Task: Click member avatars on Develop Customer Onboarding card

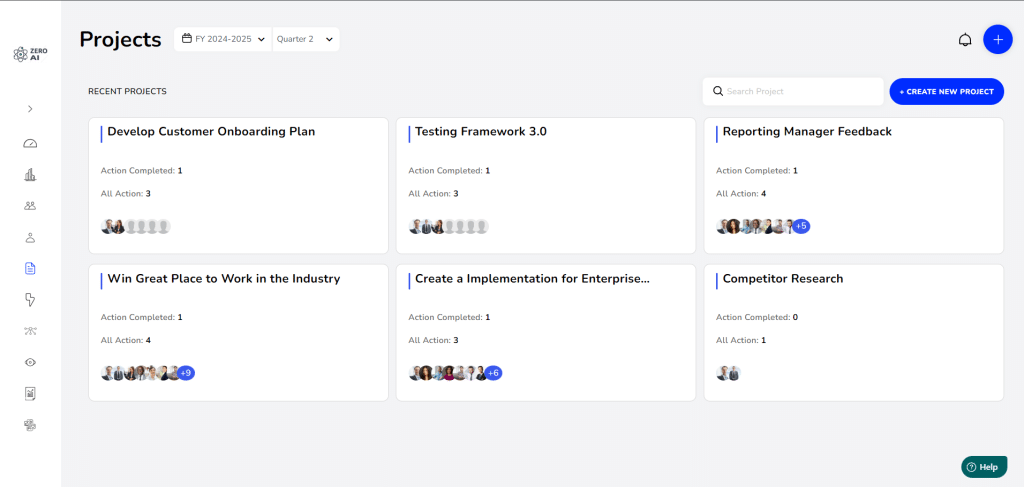Action: [136, 227]
